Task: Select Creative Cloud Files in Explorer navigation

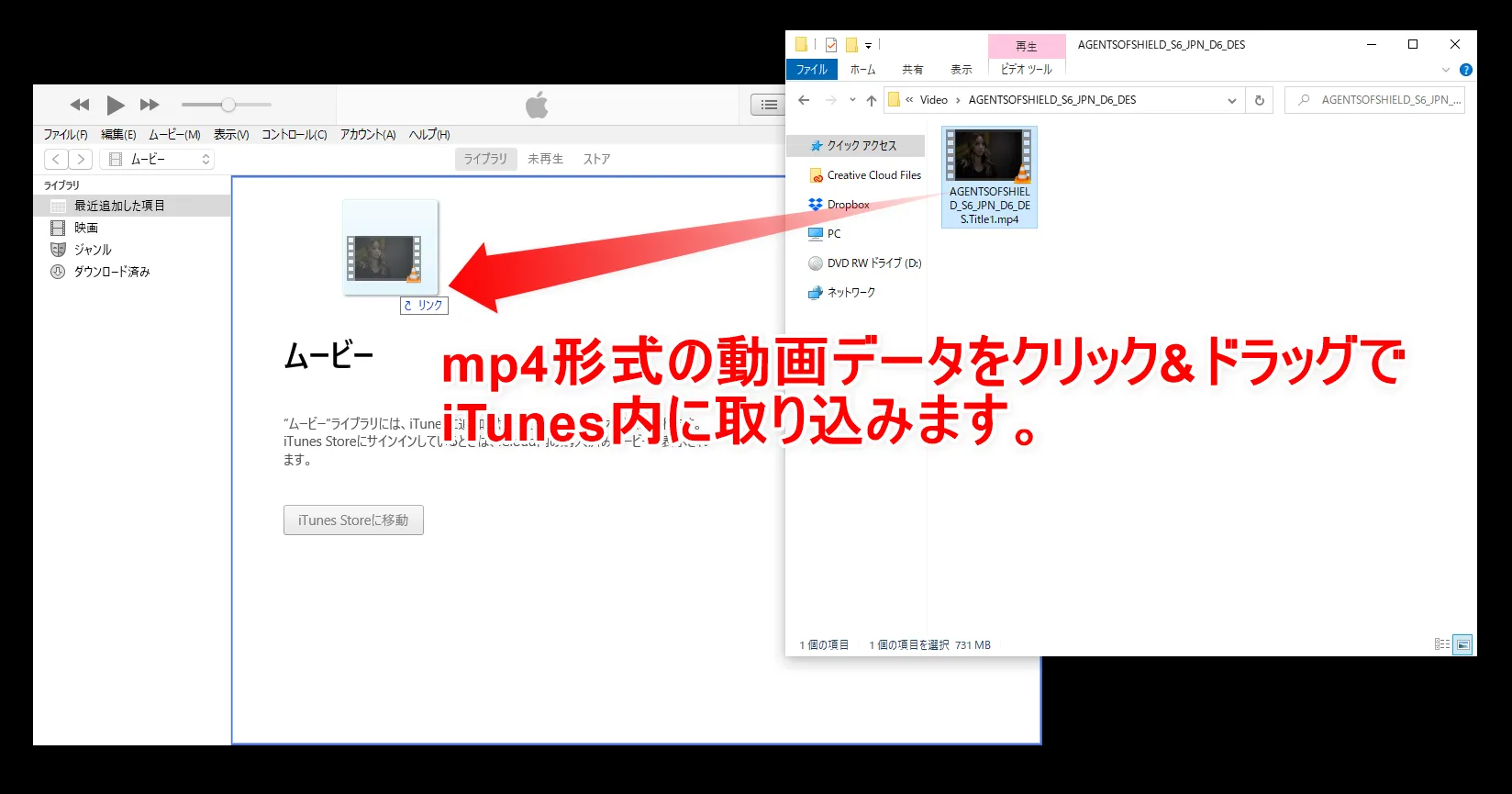Action: pos(865,175)
